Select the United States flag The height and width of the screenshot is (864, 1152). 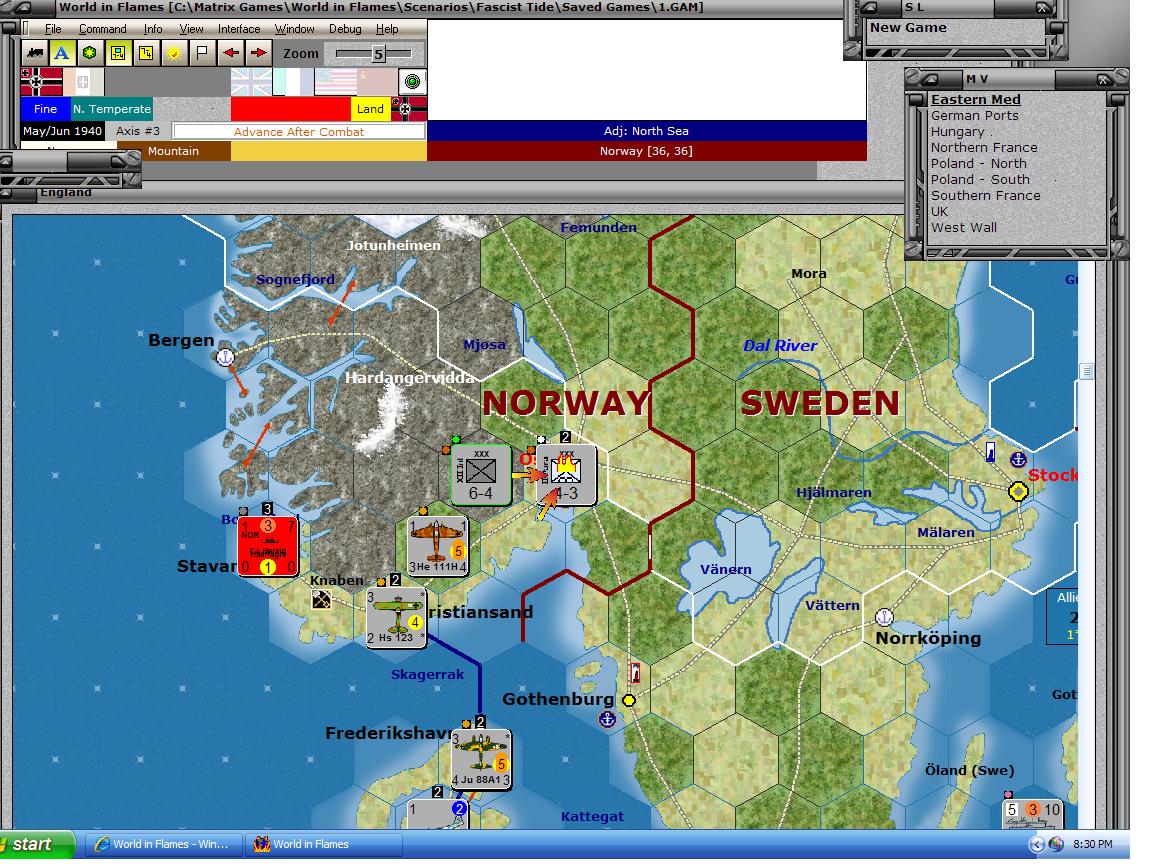[x=335, y=82]
